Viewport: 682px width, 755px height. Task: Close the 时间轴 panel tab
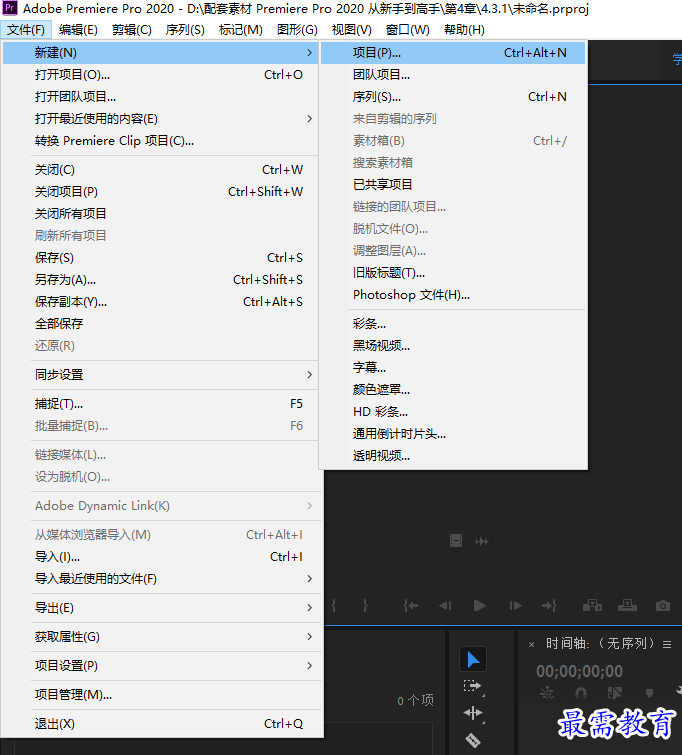[x=531, y=644]
